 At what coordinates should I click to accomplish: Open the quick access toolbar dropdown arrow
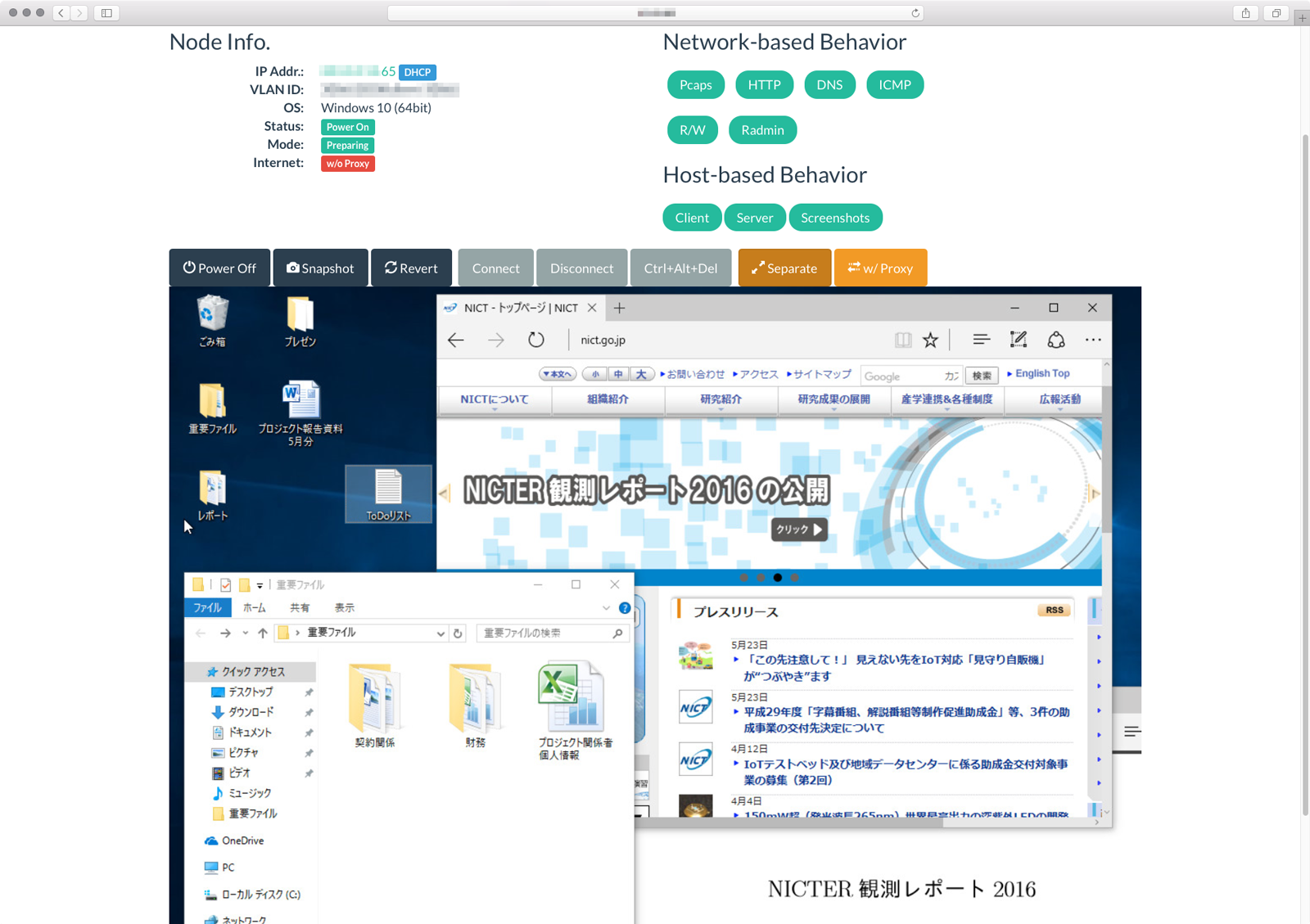(x=260, y=585)
